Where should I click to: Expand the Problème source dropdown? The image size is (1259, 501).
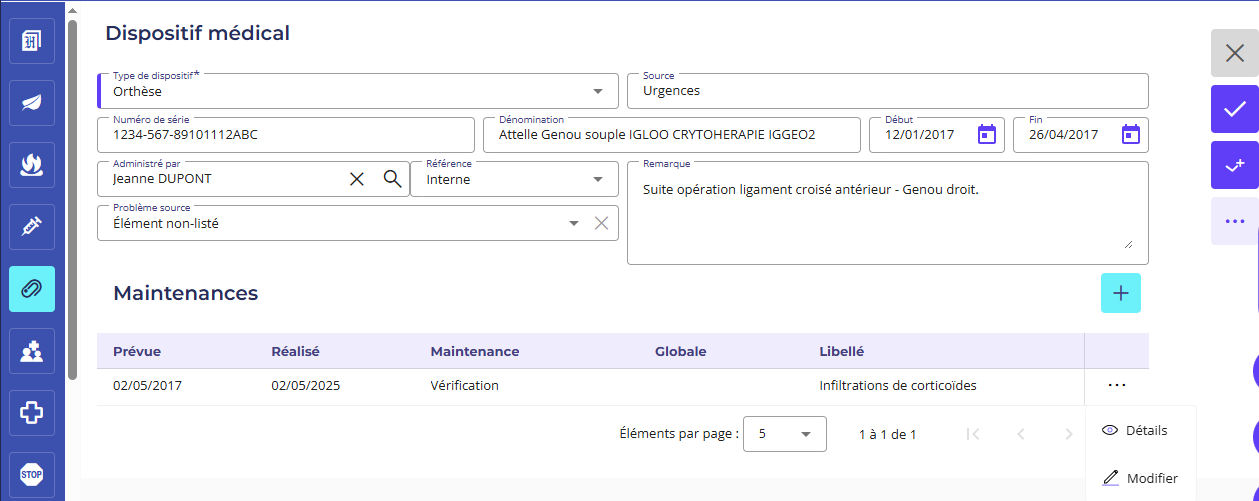click(574, 224)
